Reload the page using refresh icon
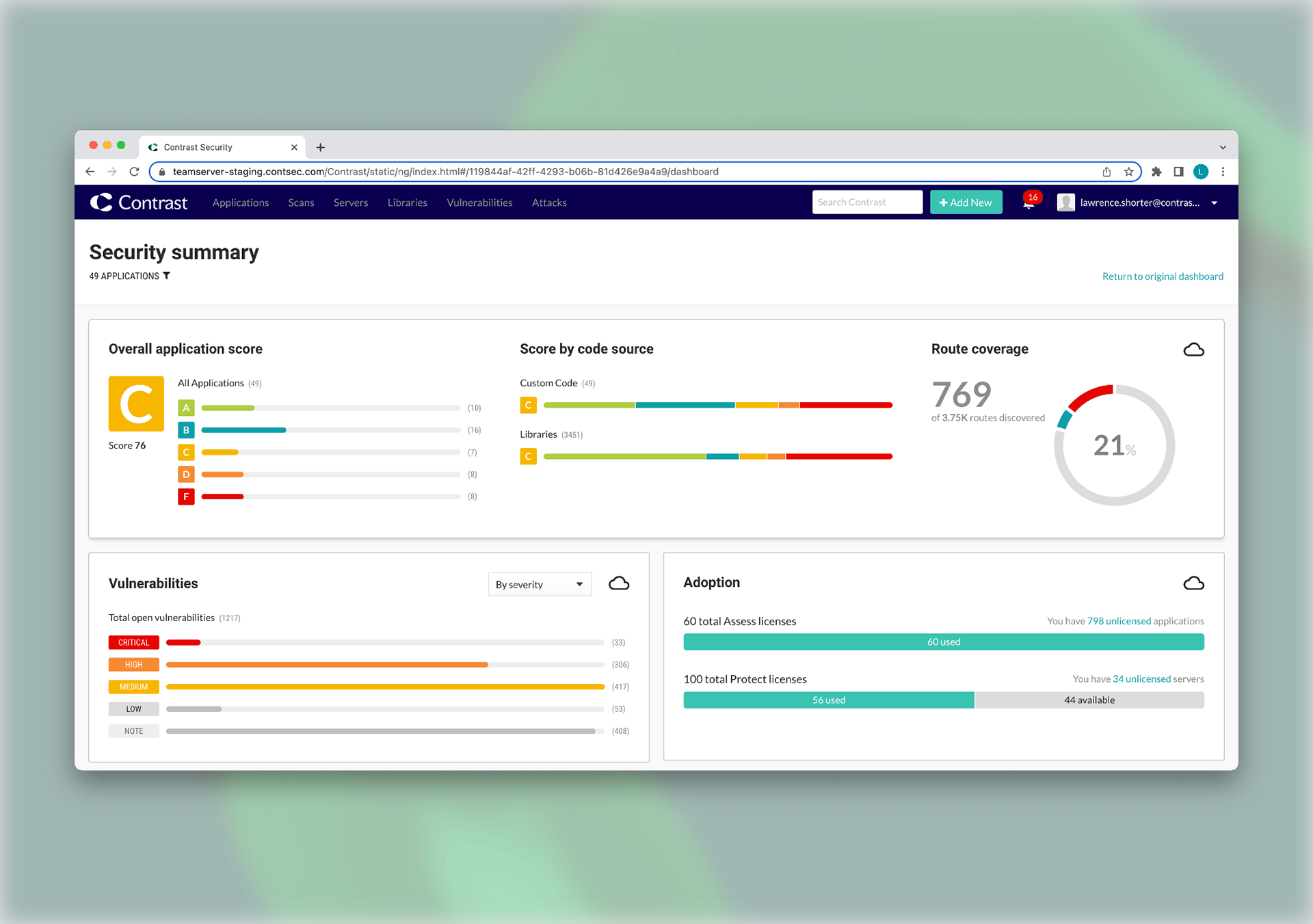The height and width of the screenshot is (924, 1313). coord(134,172)
